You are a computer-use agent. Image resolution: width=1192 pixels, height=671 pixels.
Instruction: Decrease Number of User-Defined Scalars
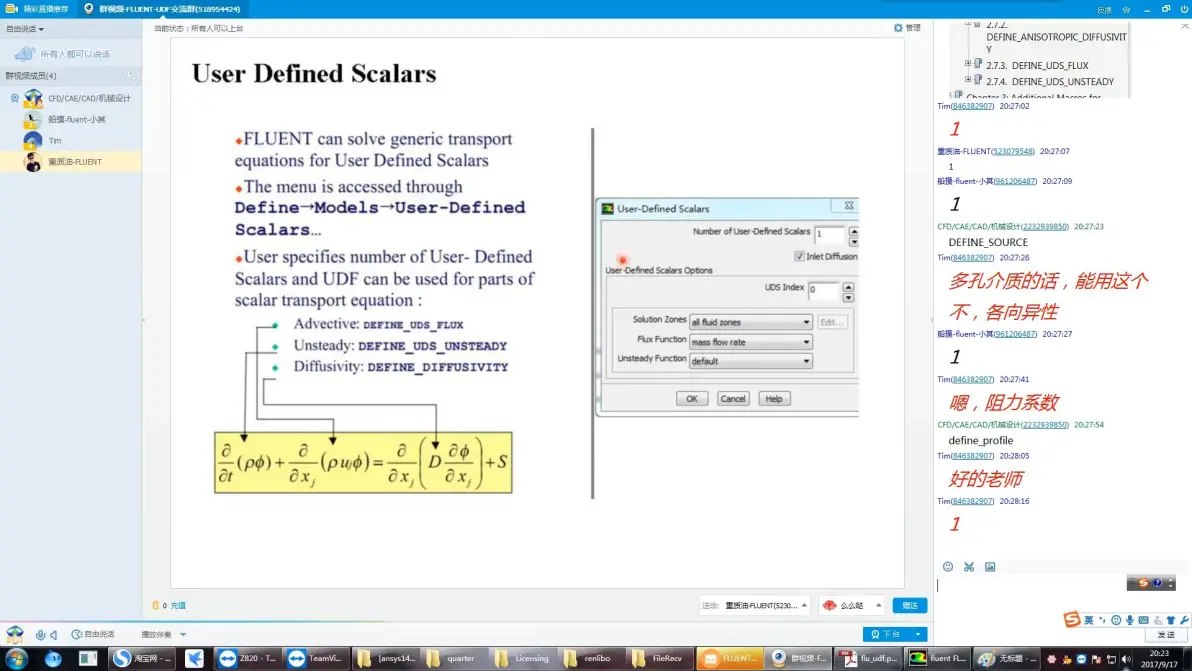pos(854,242)
